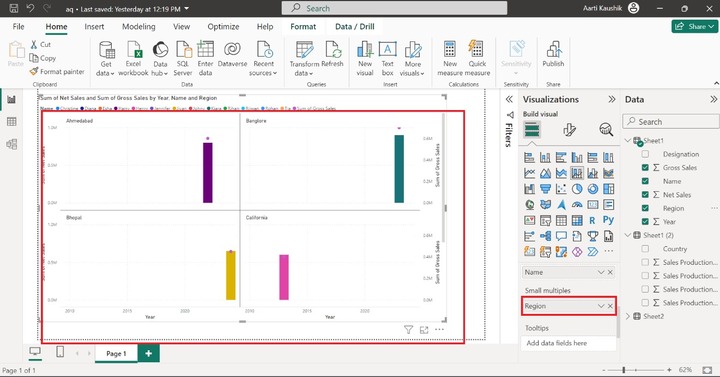The image size is (720, 377).
Task: Click the Share button
Action: (x=694, y=27)
